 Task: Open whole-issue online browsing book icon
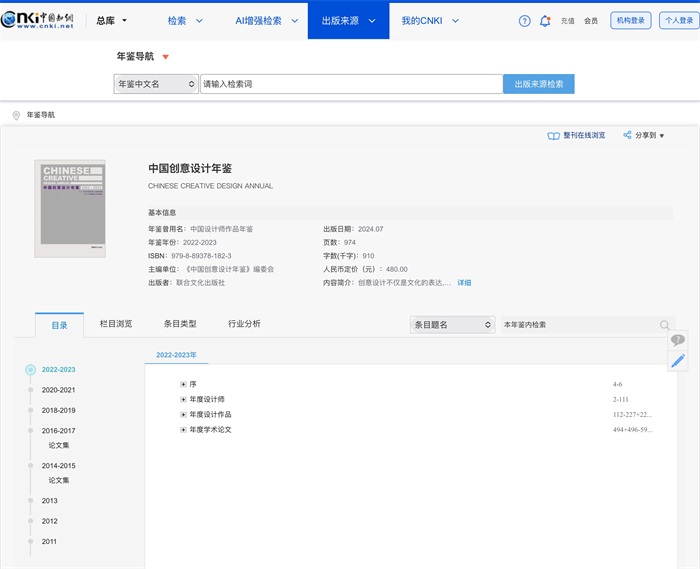[554, 135]
